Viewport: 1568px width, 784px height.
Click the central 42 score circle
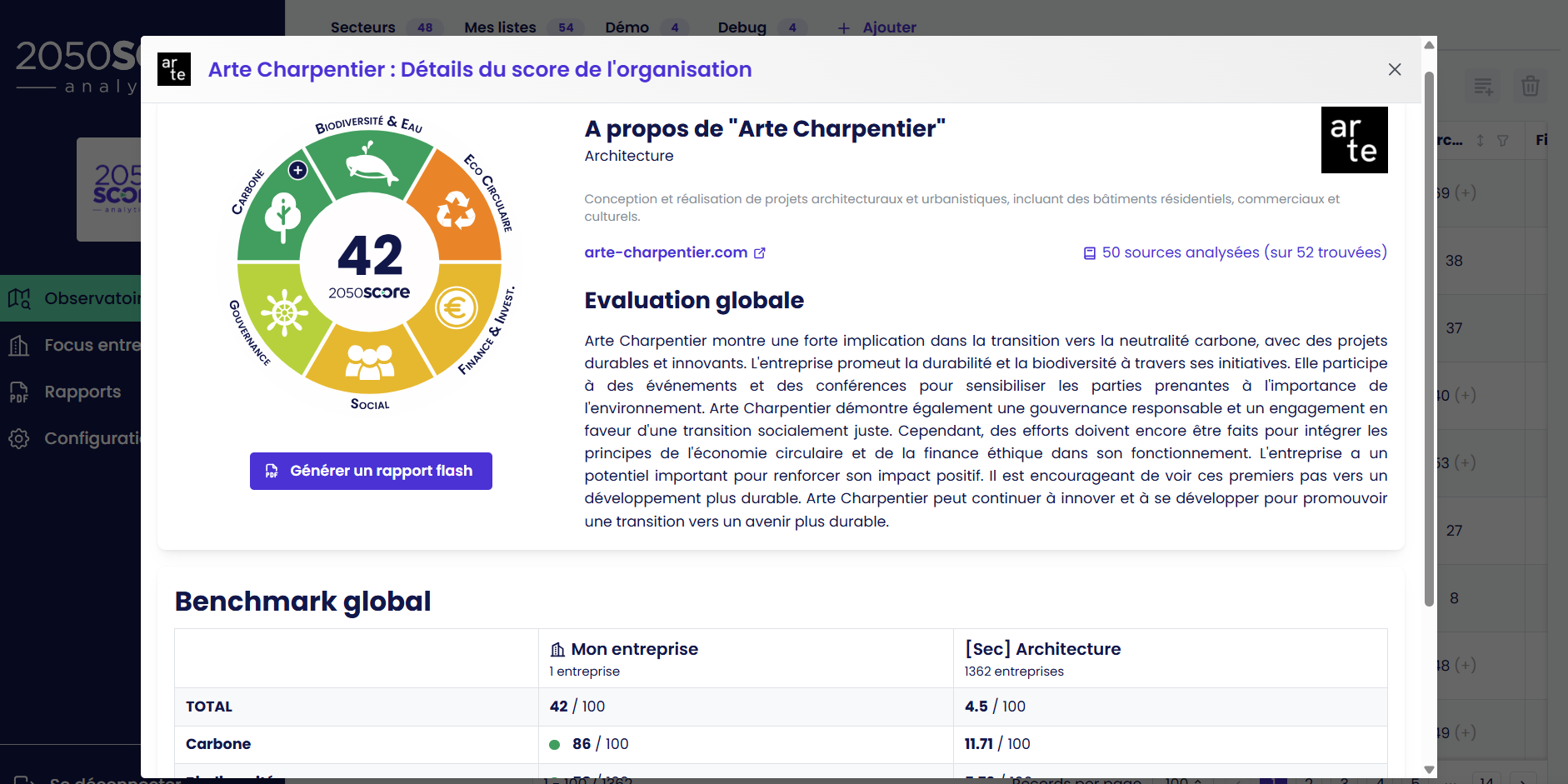pyautogui.click(x=369, y=262)
